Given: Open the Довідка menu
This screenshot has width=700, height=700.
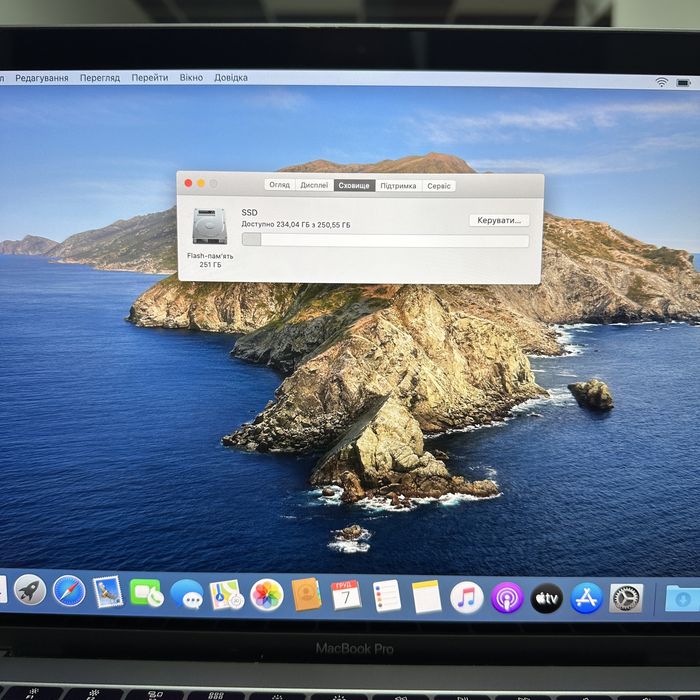Looking at the screenshot, I should [x=231, y=78].
